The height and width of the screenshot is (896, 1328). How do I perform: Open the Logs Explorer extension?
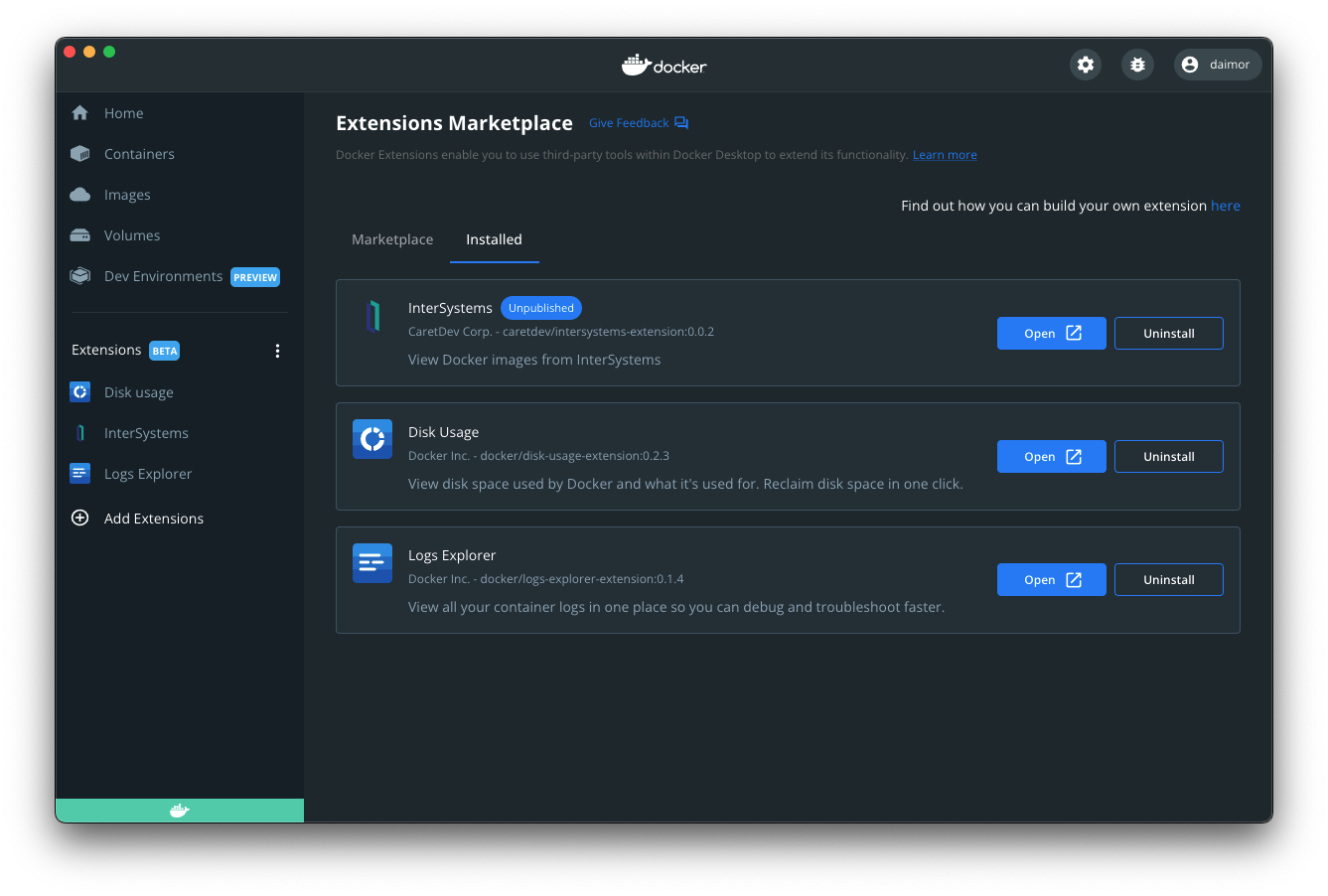[x=1051, y=579]
